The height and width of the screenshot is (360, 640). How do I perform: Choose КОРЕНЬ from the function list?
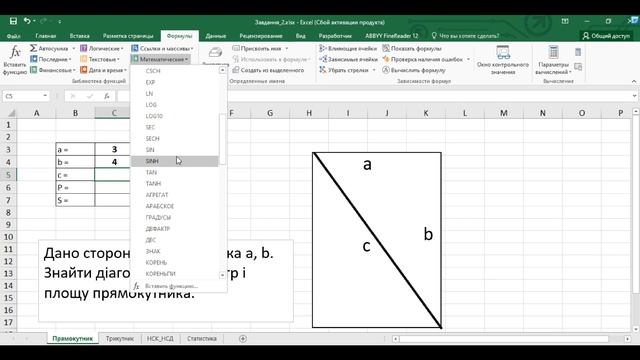coord(175,262)
